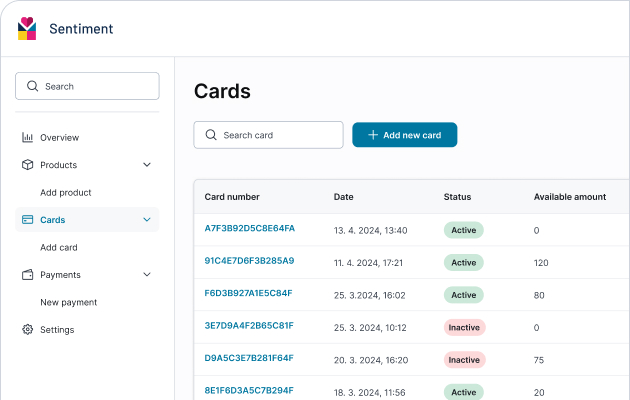This screenshot has height=400, width=630.
Task: Click the Cards credit card icon
Action: [x=27, y=220]
